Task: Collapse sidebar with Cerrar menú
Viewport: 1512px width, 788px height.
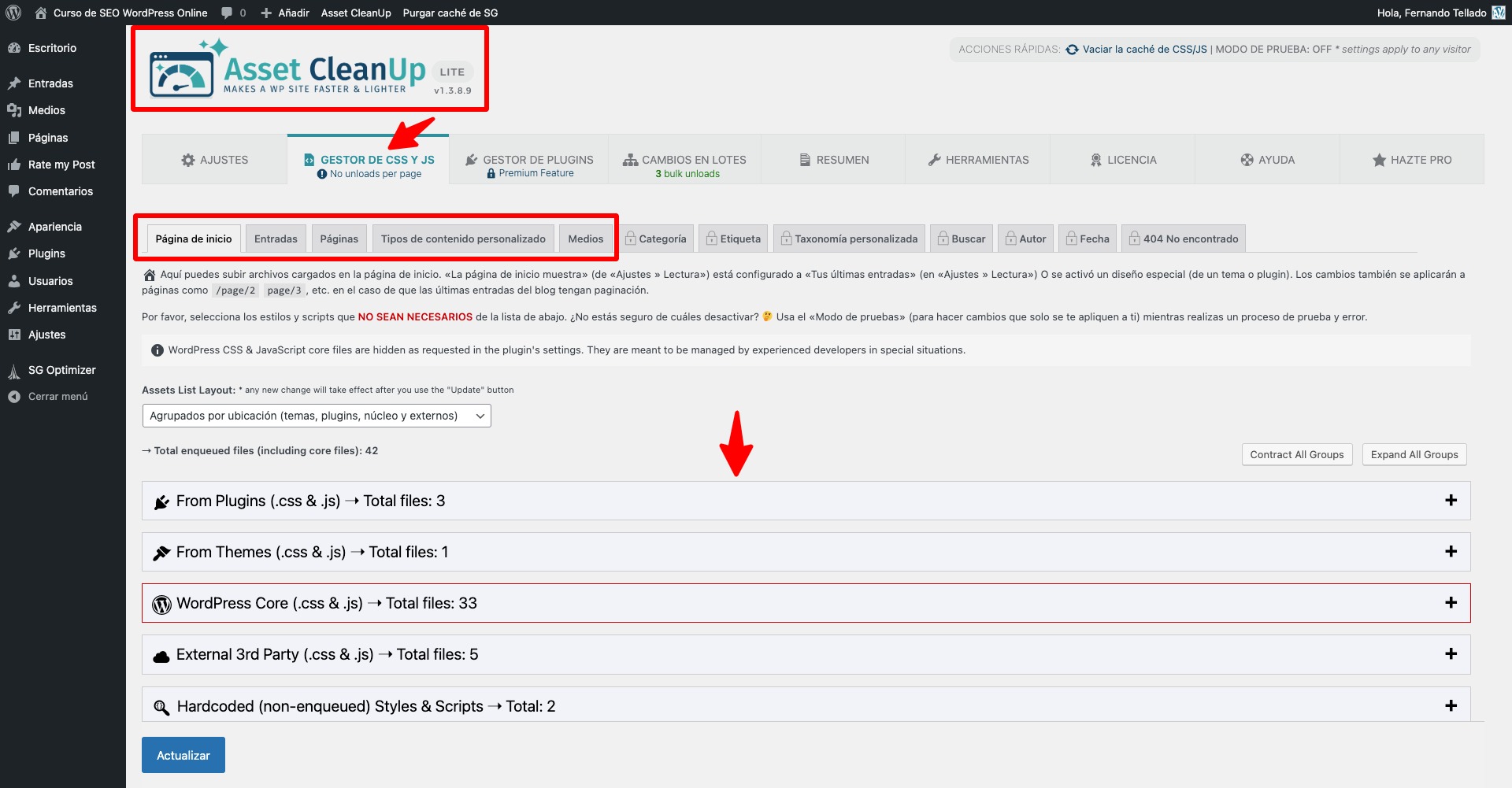Action: 57,397
